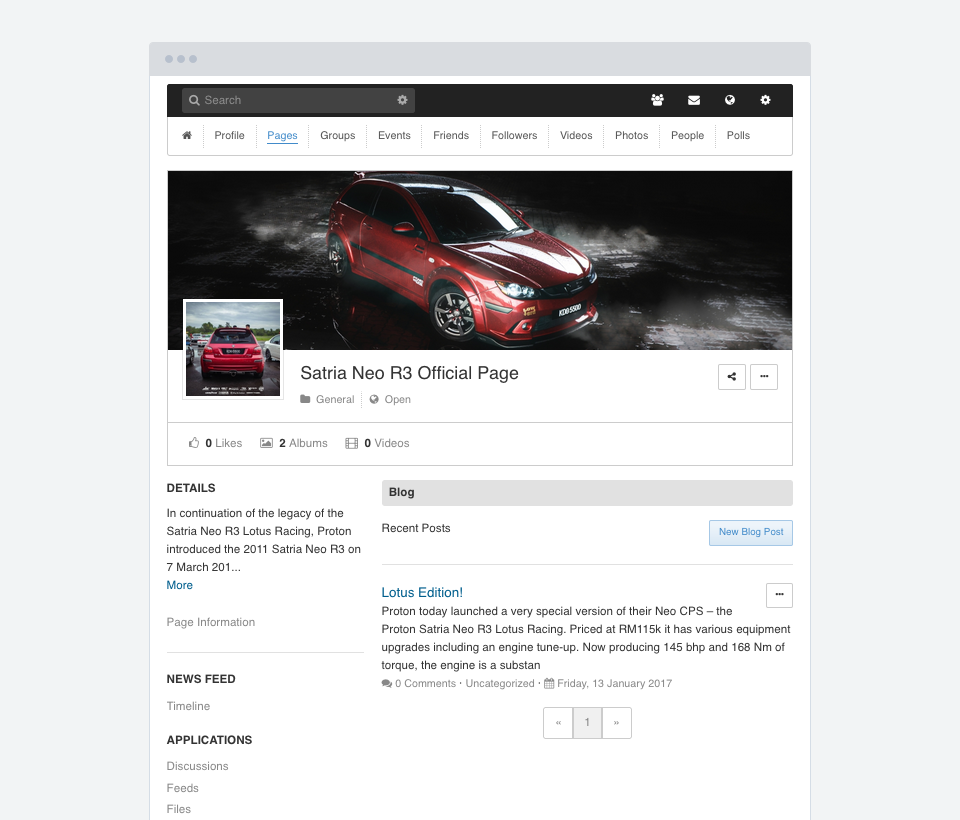
Task: Click the globe notifications icon
Action: coord(730,100)
